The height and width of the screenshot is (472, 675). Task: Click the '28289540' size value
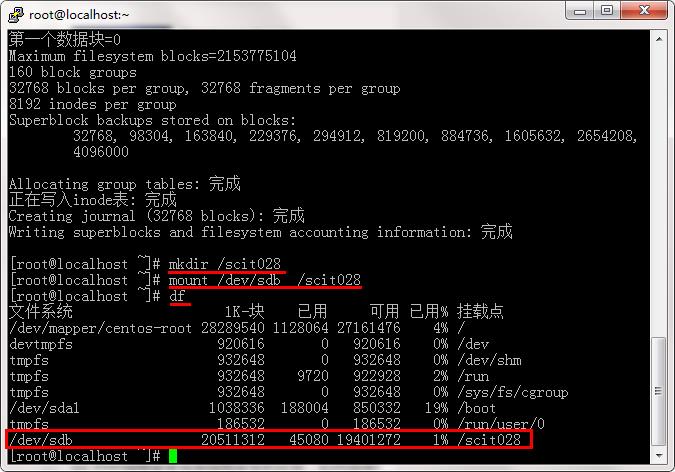tap(233, 328)
